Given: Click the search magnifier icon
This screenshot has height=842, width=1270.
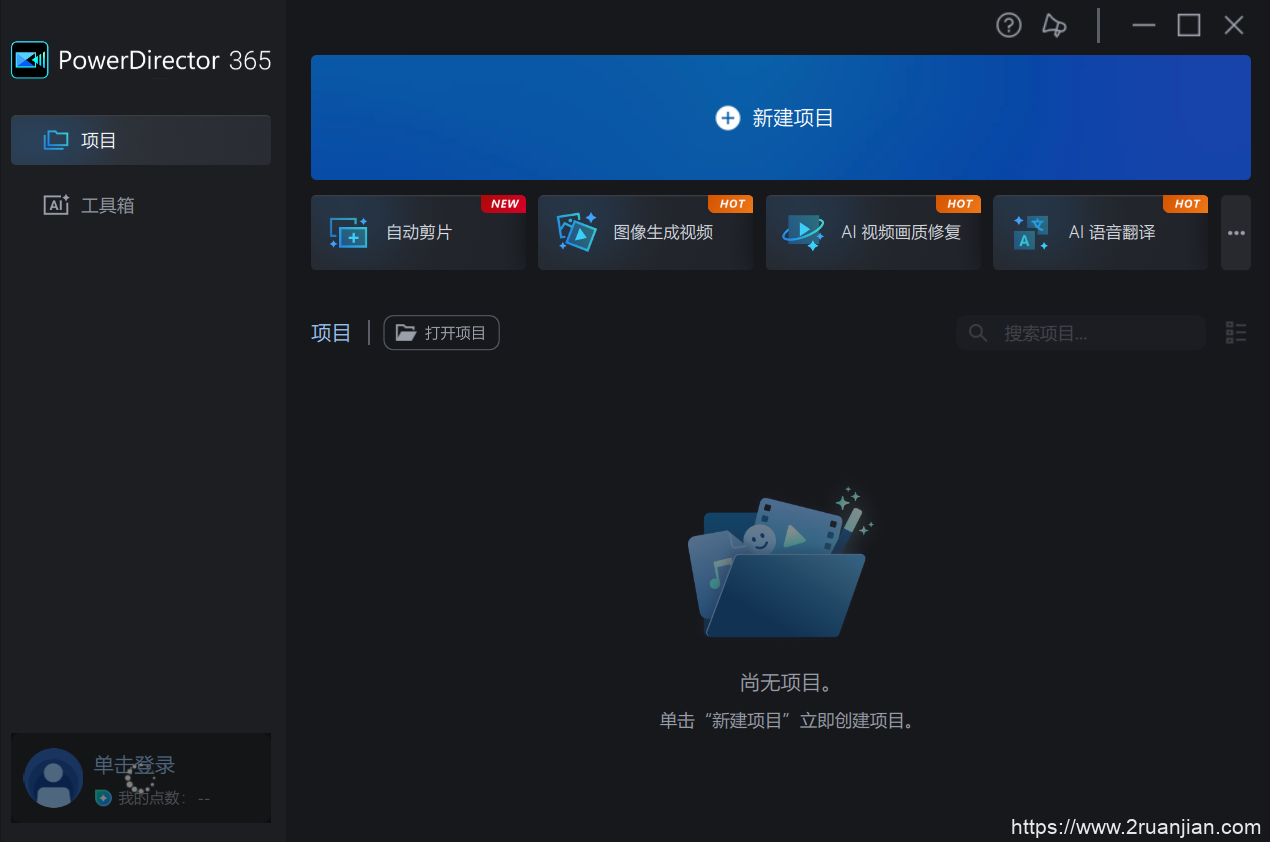Looking at the screenshot, I should click(978, 333).
